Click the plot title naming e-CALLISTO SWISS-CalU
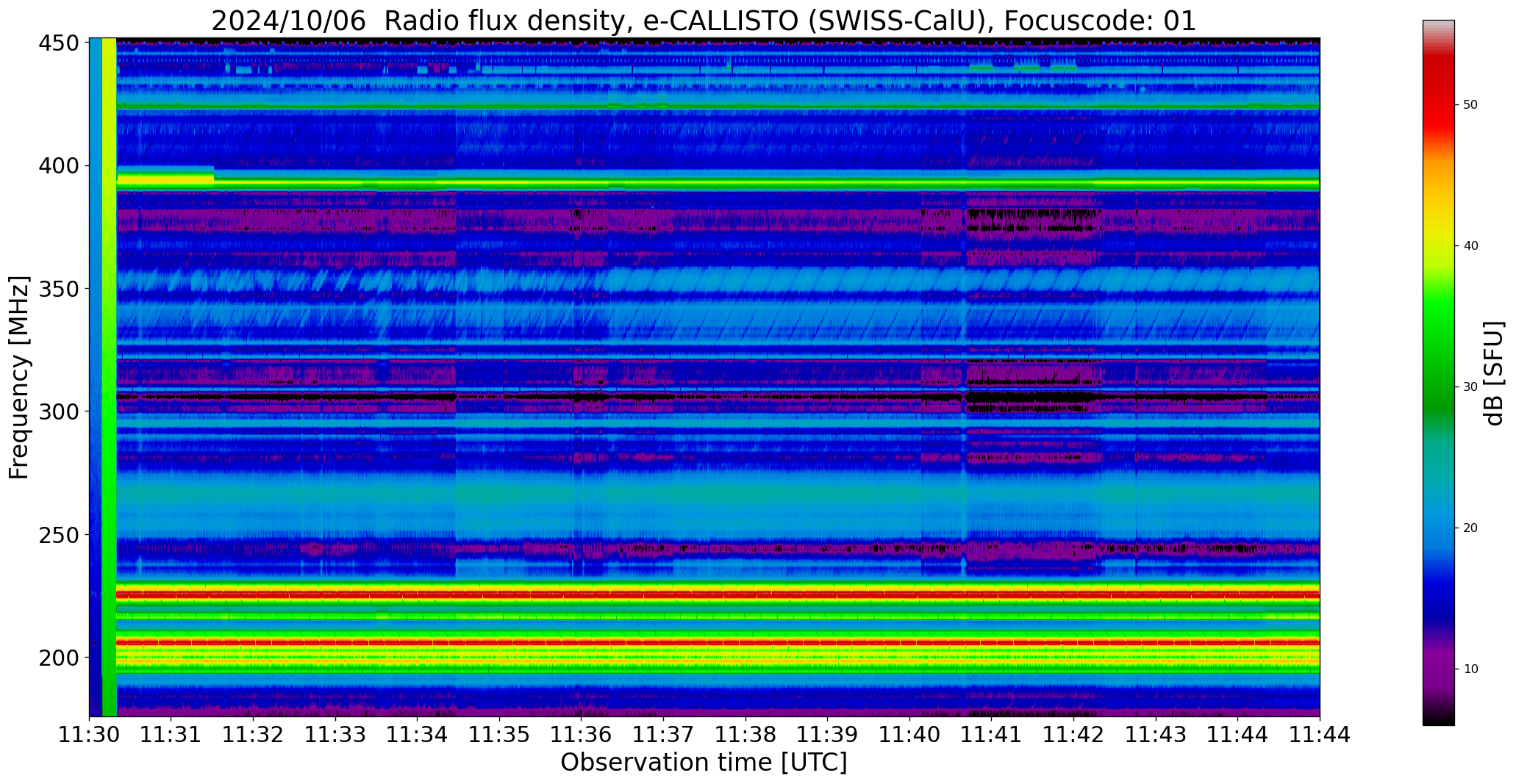 (704, 21)
